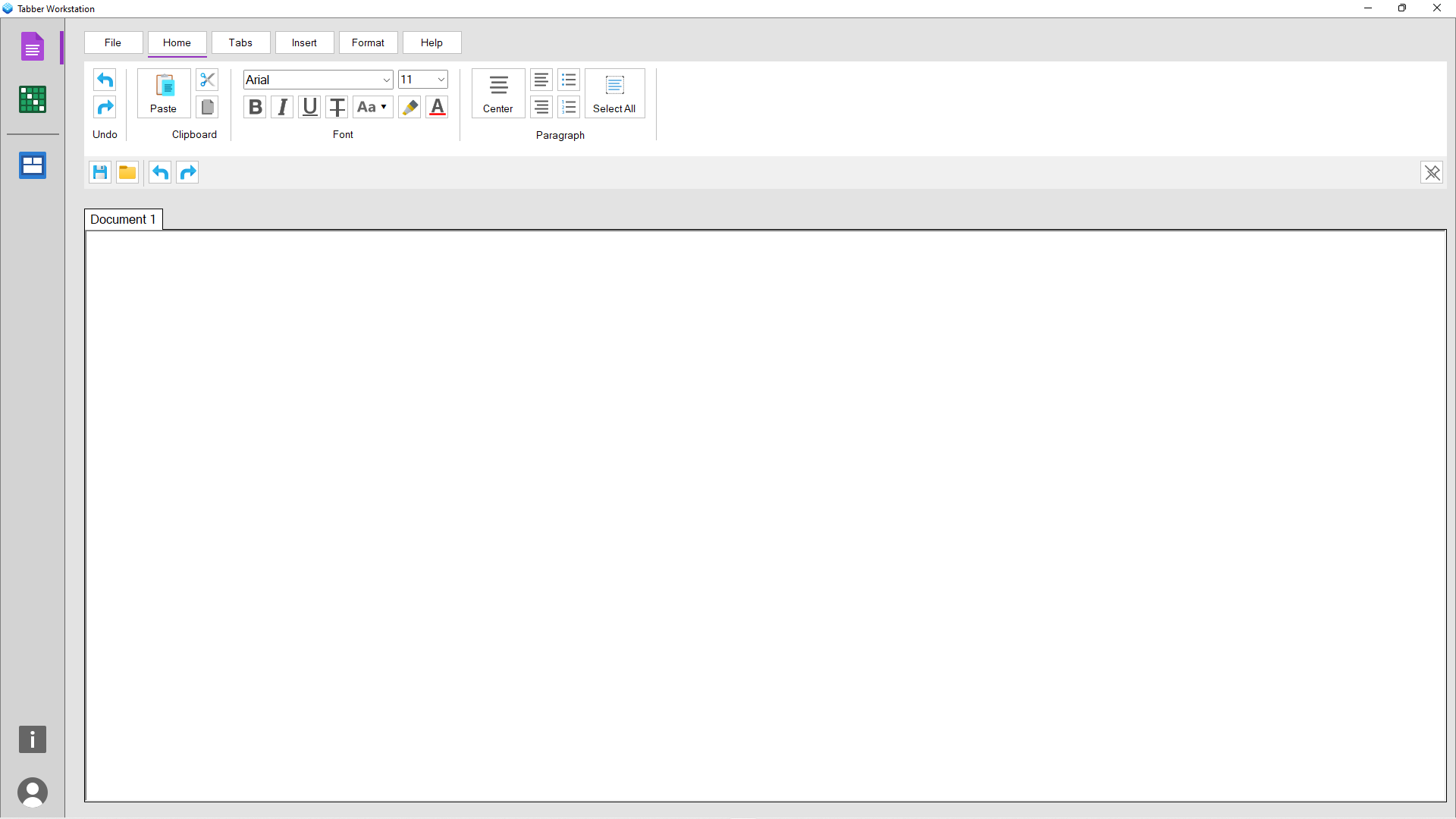Apply red font color with the A swatch
The width and height of the screenshot is (1456, 819).
point(437,107)
